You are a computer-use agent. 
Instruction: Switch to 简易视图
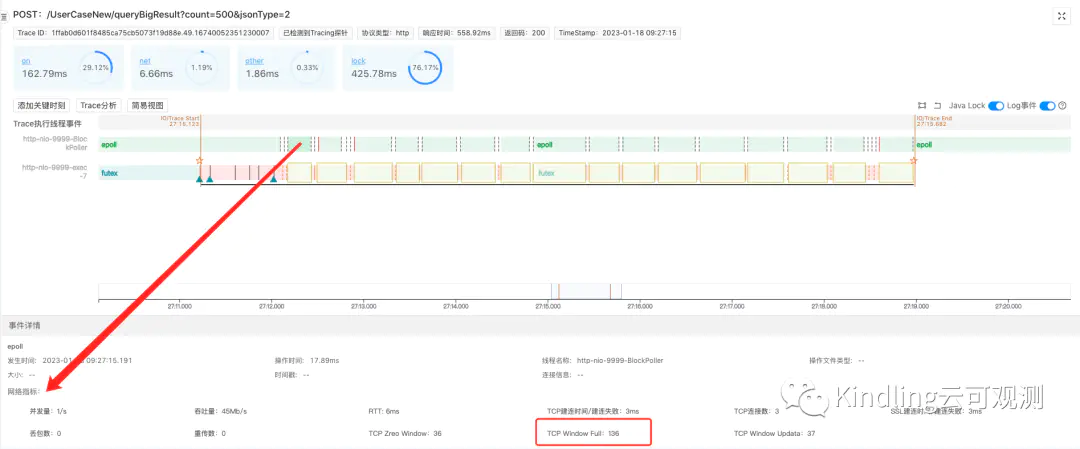tap(147, 105)
